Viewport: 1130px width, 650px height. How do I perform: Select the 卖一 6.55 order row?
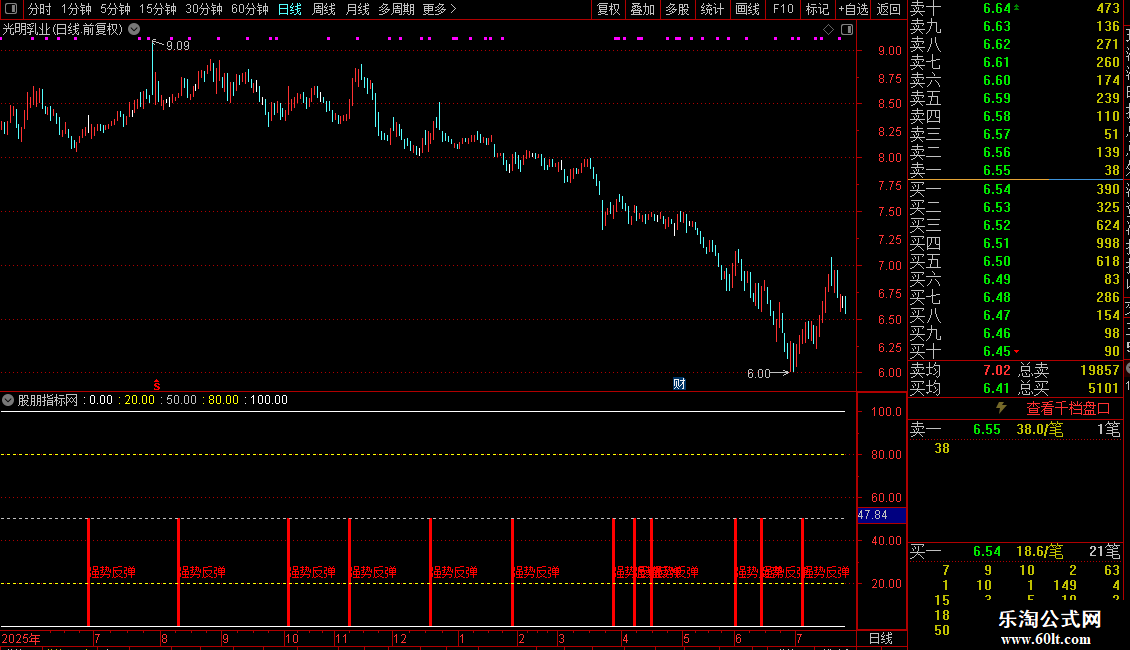[1015, 170]
